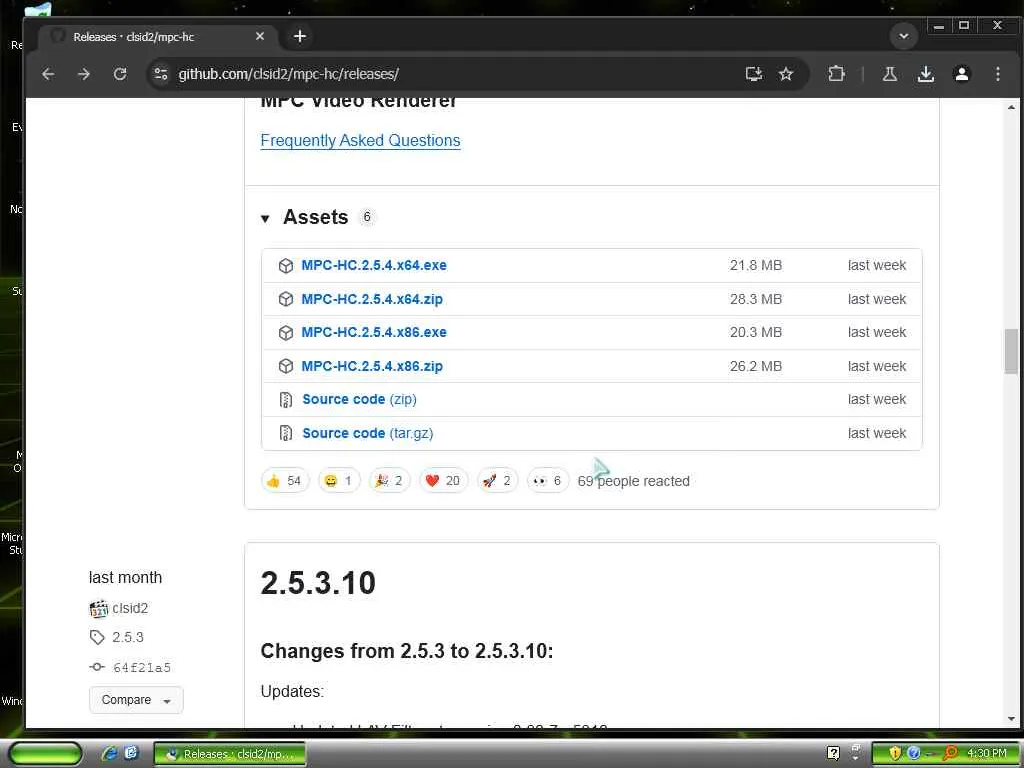Download MPC-HC.2.5.4.x86.exe
Viewport: 1024px width, 768px height.
point(374,332)
